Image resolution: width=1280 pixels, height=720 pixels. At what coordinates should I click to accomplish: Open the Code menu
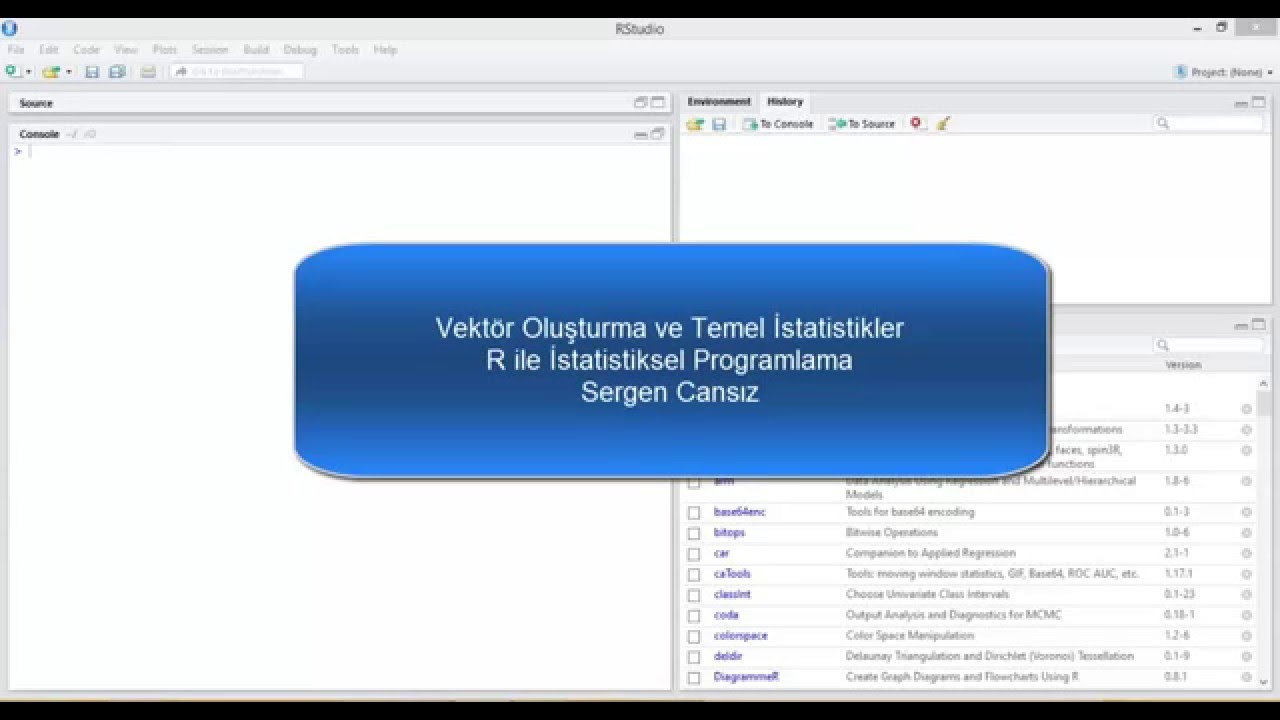point(86,49)
